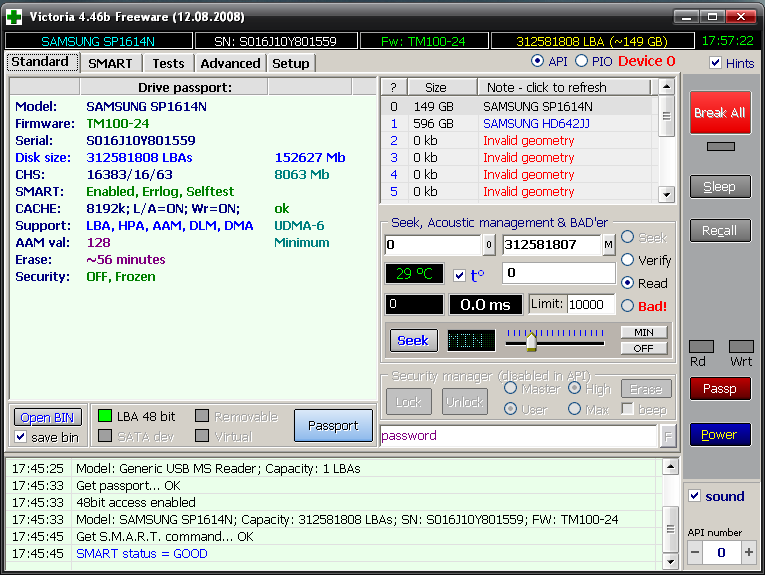Open the Tests tab
Screen dimensions: 765x575
(x=168, y=63)
